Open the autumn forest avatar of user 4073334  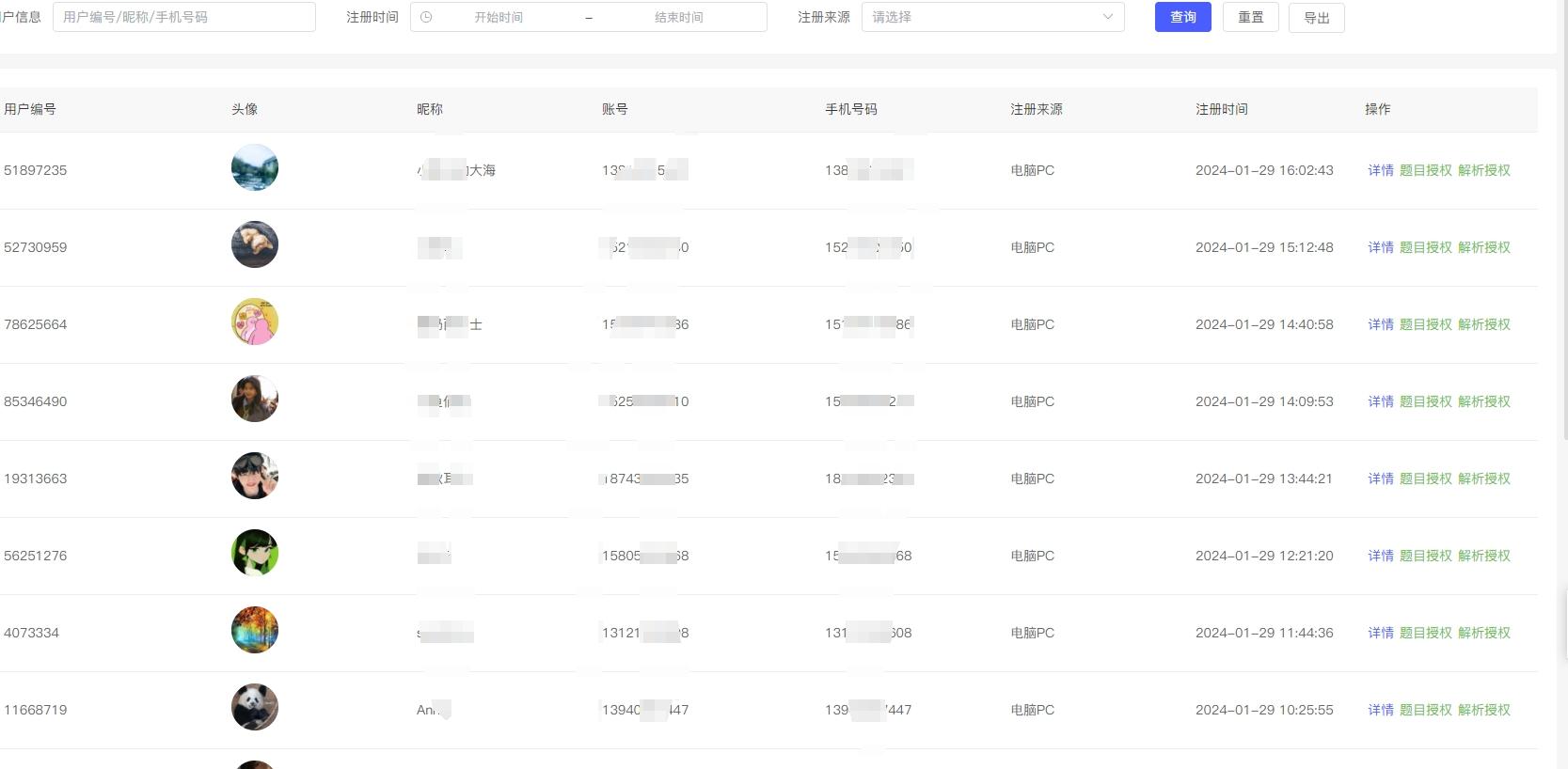point(255,630)
